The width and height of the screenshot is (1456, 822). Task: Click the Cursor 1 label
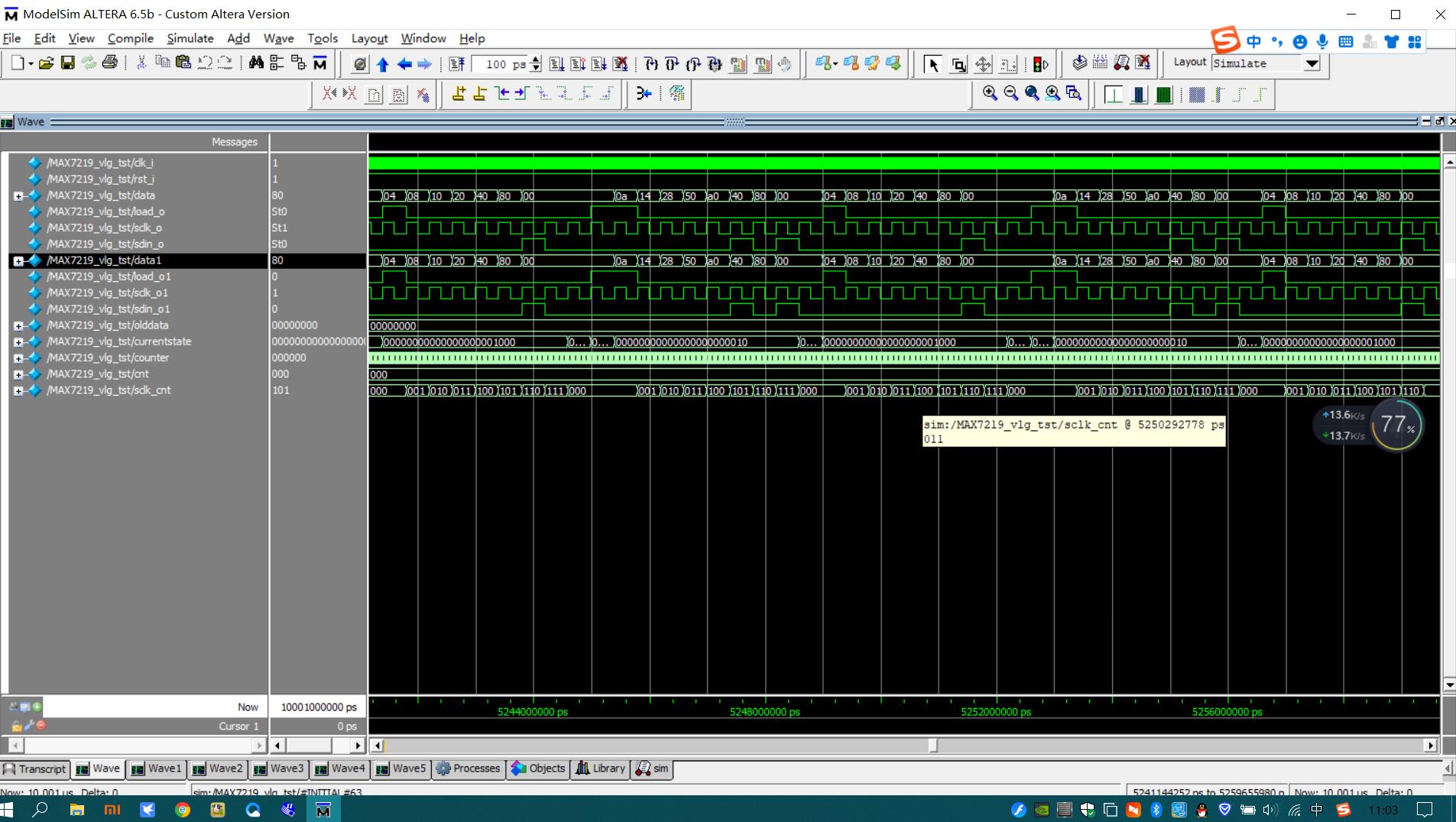[238, 727]
